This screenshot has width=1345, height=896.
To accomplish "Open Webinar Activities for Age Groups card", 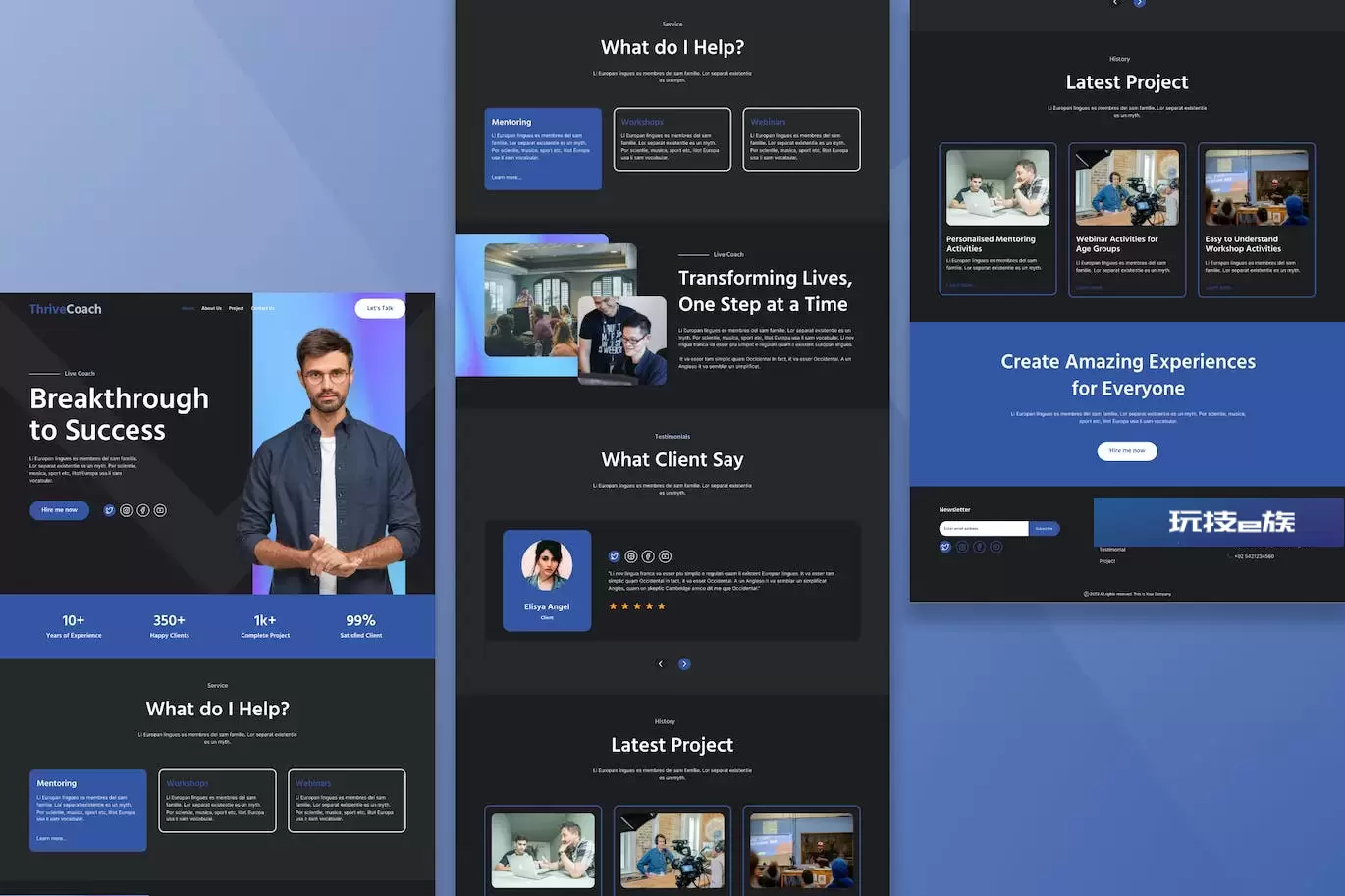I will (1127, 220).
